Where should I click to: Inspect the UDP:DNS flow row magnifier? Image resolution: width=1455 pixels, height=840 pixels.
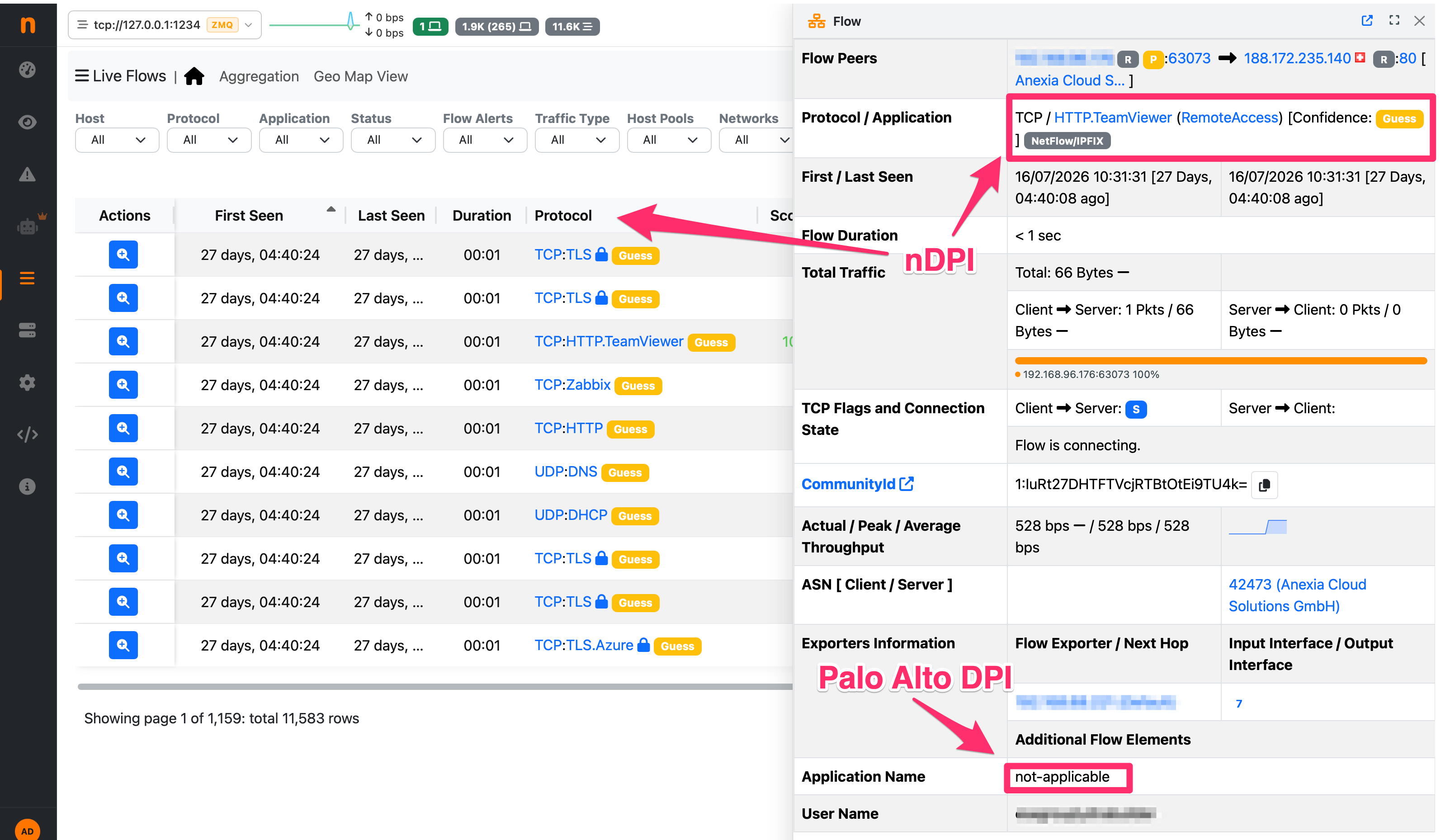click(x=123, y=472)
